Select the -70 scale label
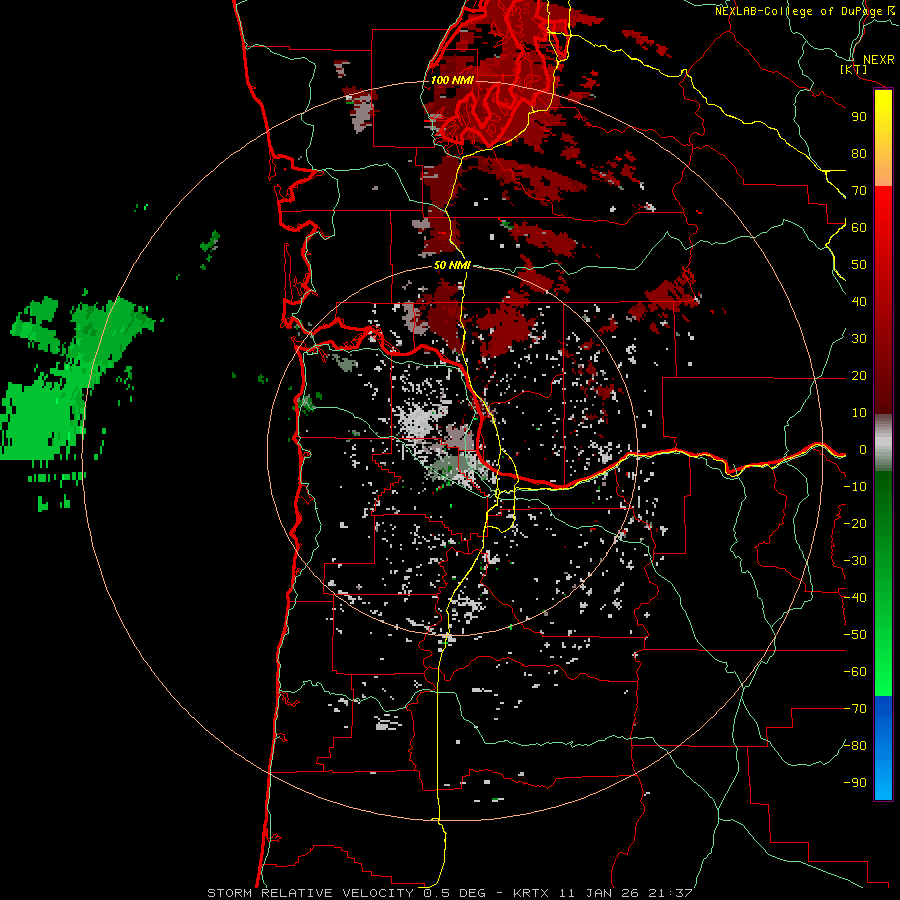 [855, 709]
